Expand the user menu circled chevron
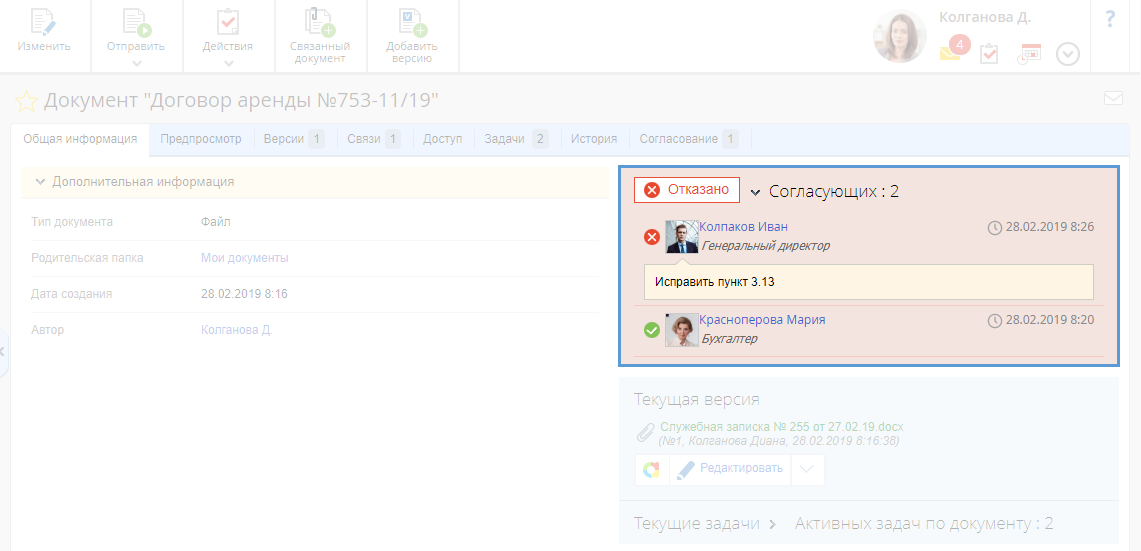The height and width of the screenshot is (551, 1141). point(1068,55)
